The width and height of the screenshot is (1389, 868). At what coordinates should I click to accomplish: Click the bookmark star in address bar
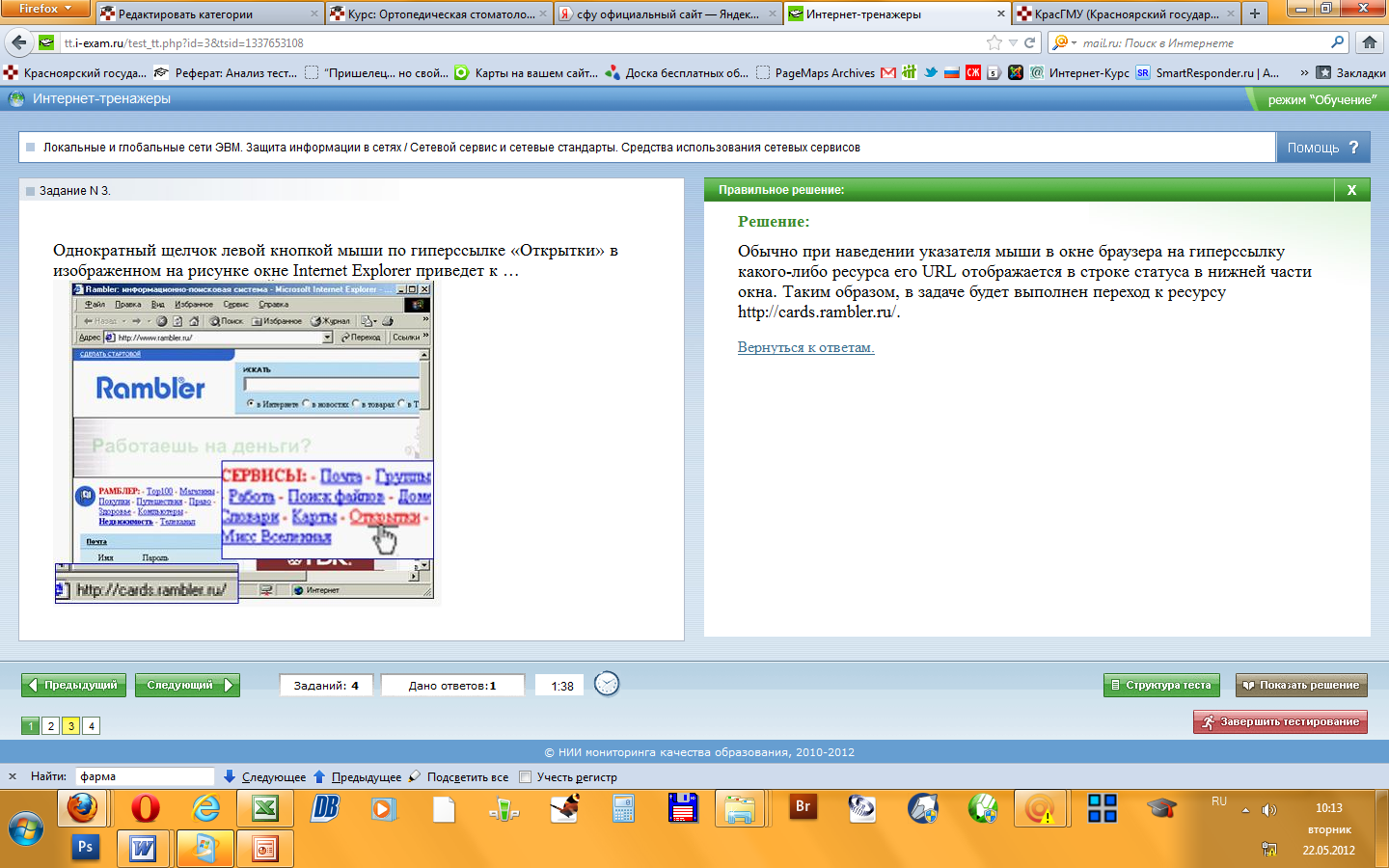994,42
